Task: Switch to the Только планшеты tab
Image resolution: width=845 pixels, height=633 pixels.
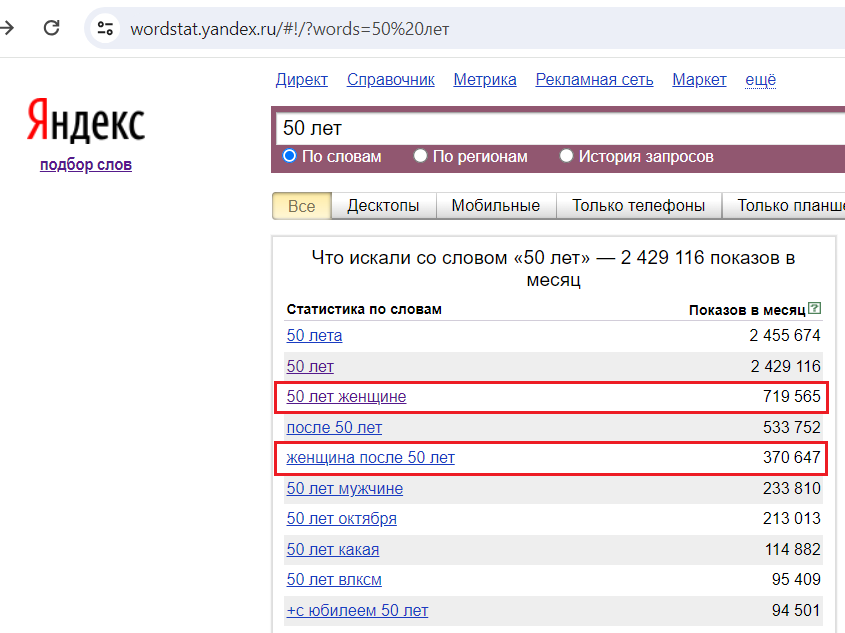Action: point(784,206)
